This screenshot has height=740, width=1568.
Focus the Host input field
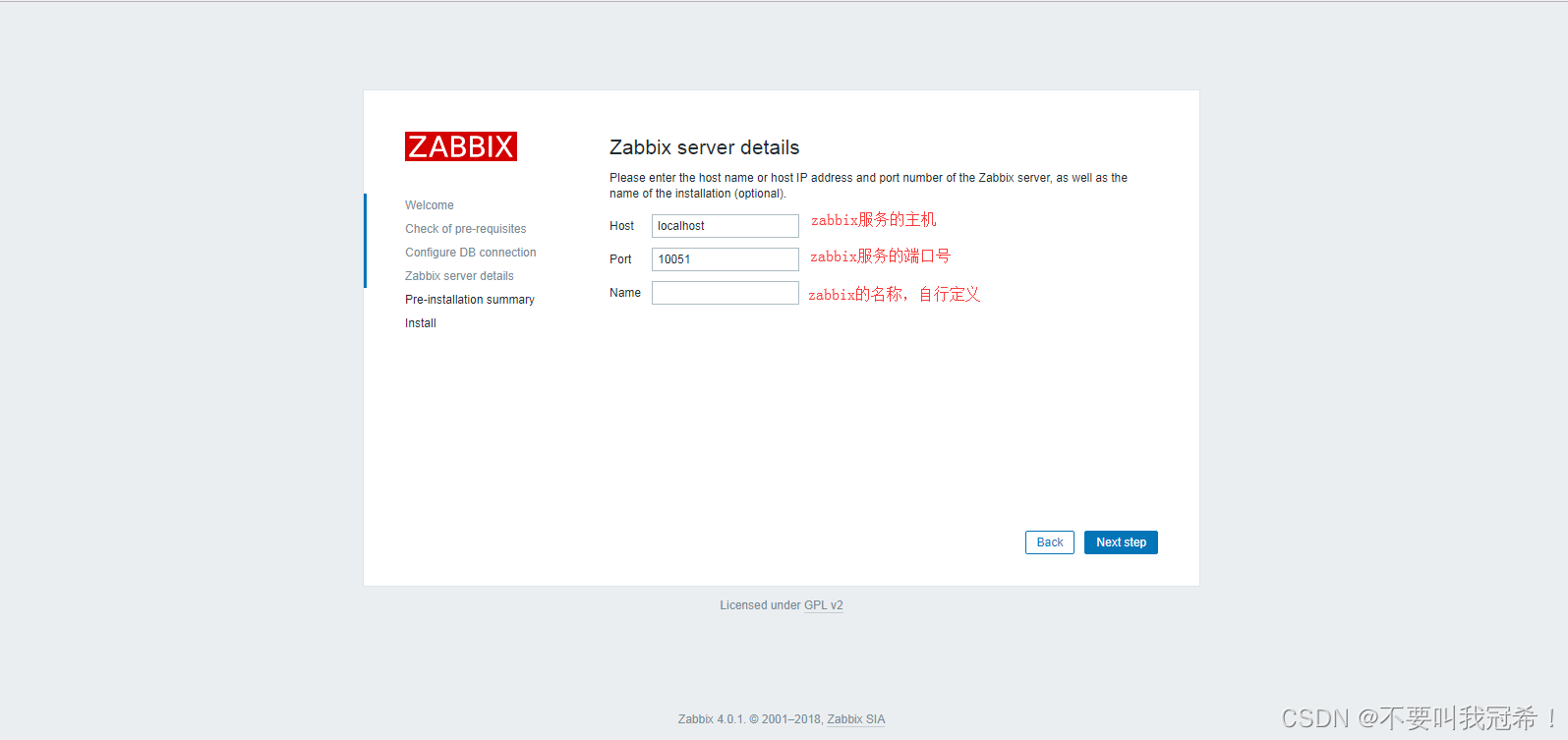click(726, 226)
